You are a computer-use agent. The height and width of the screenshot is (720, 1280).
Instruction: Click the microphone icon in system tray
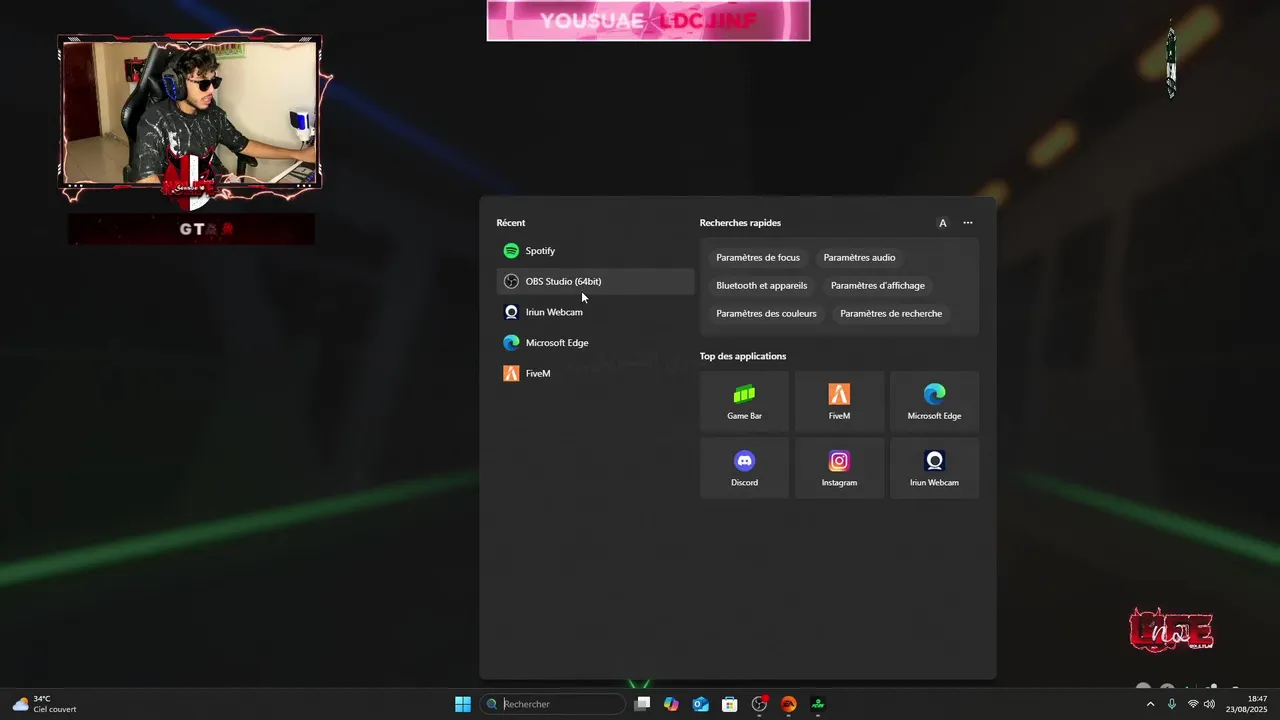[x=1172, y=704]
